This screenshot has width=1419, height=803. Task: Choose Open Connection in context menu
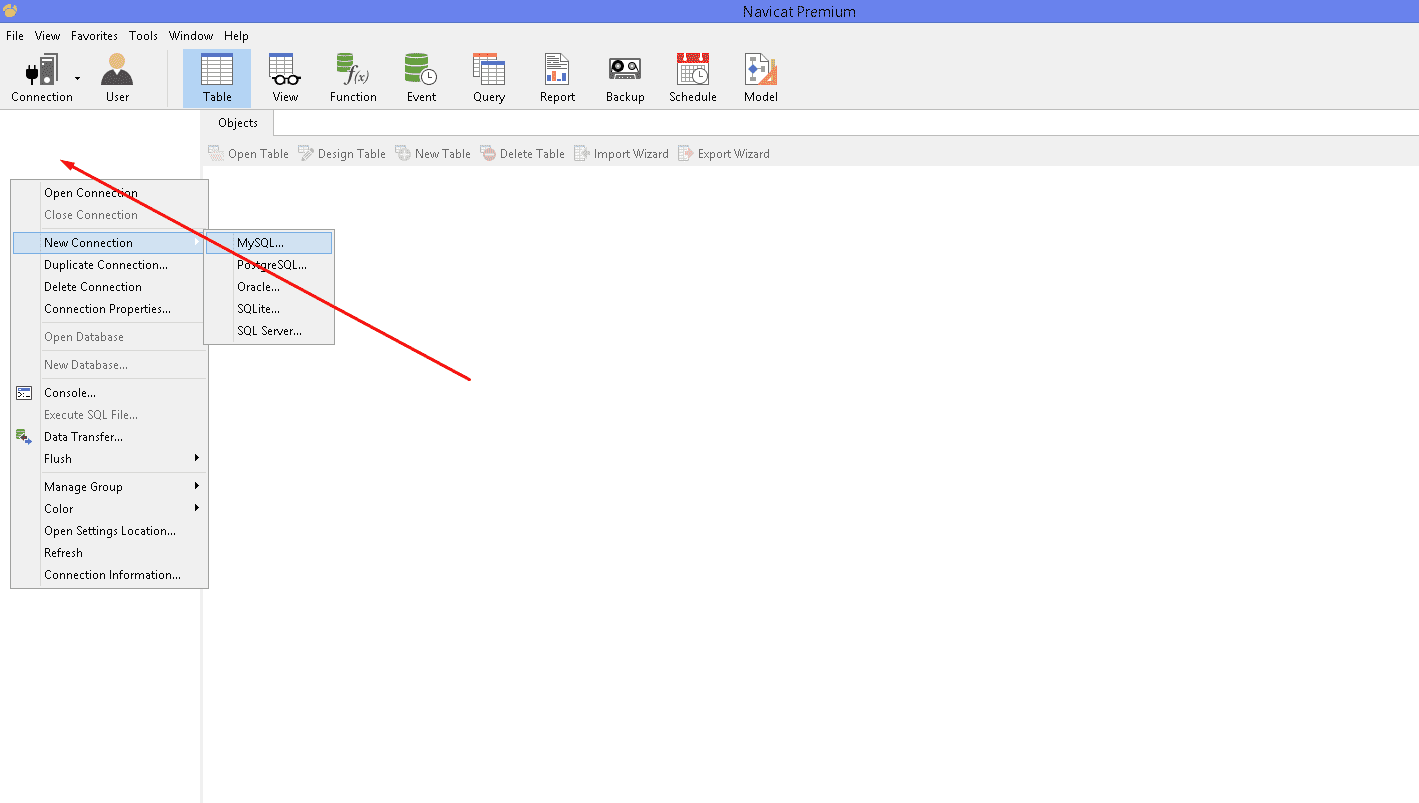109,193
